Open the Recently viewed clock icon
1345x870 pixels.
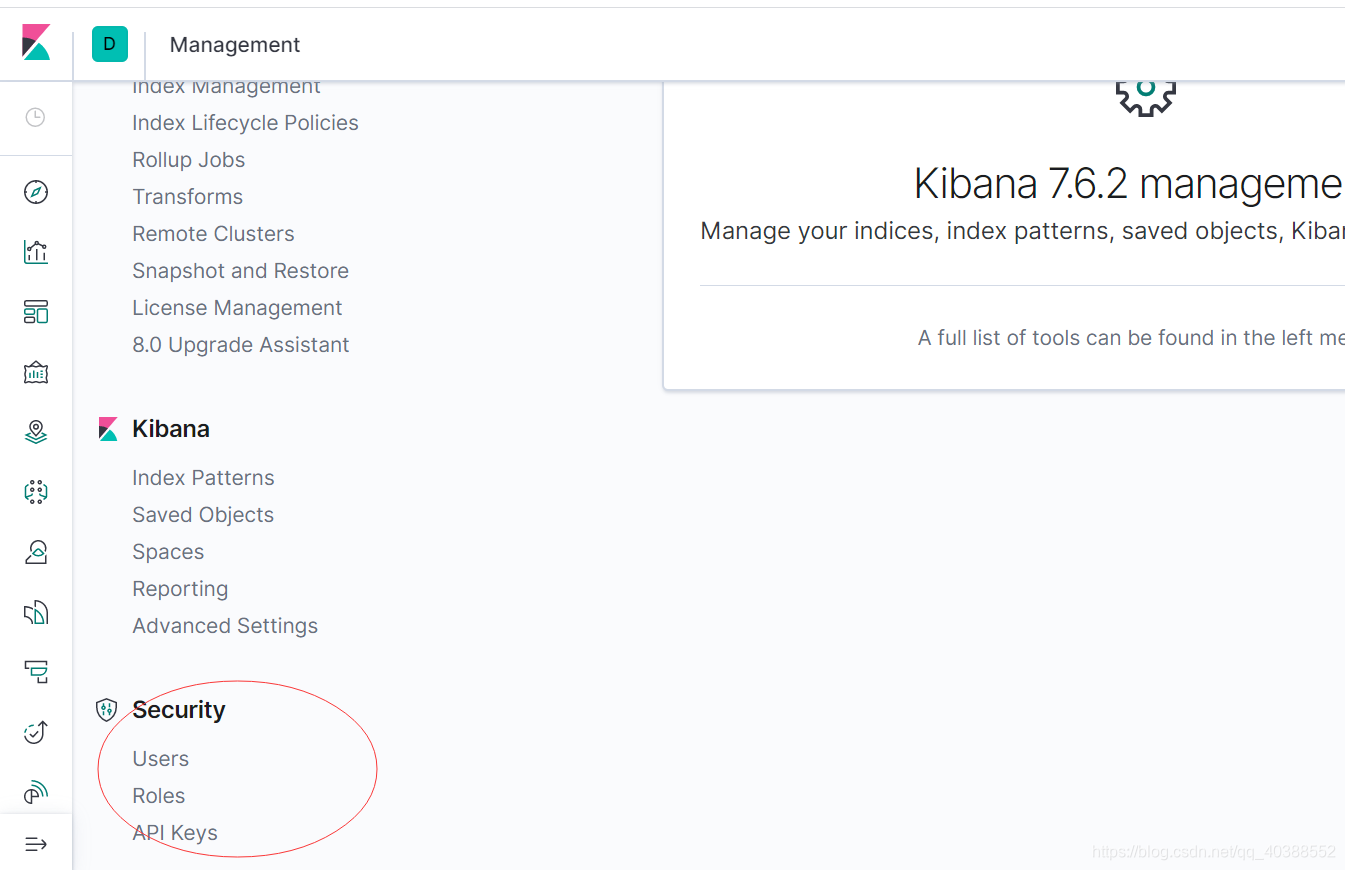[35, 118]
